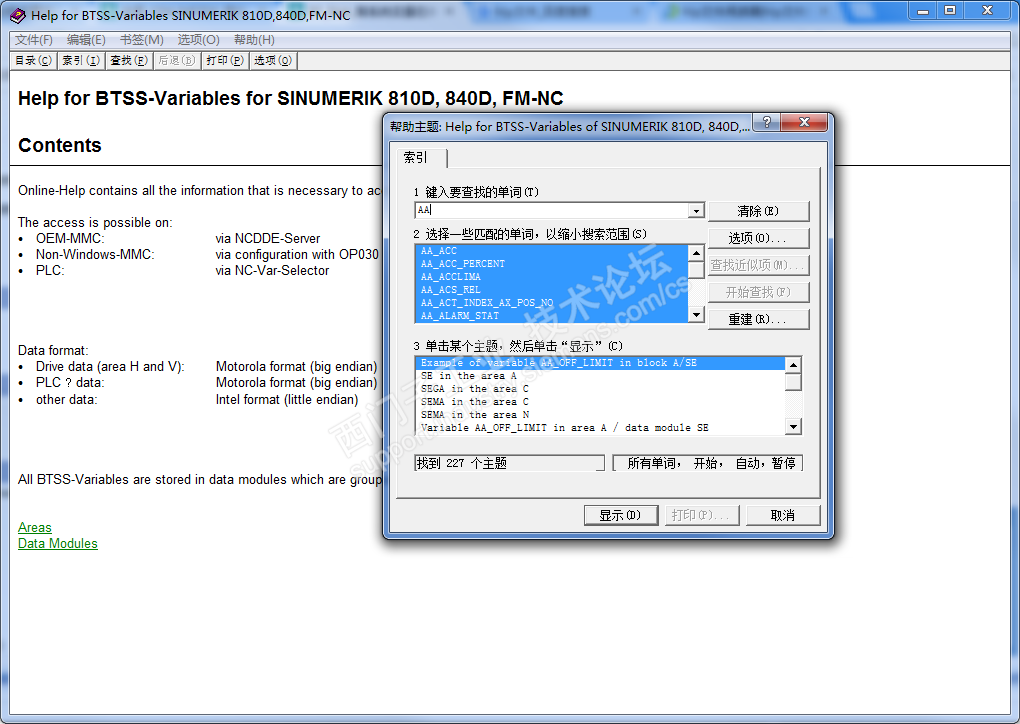Minimize the Help for BTSS-Variables window

pyautogui.click(x=923, y=11)
